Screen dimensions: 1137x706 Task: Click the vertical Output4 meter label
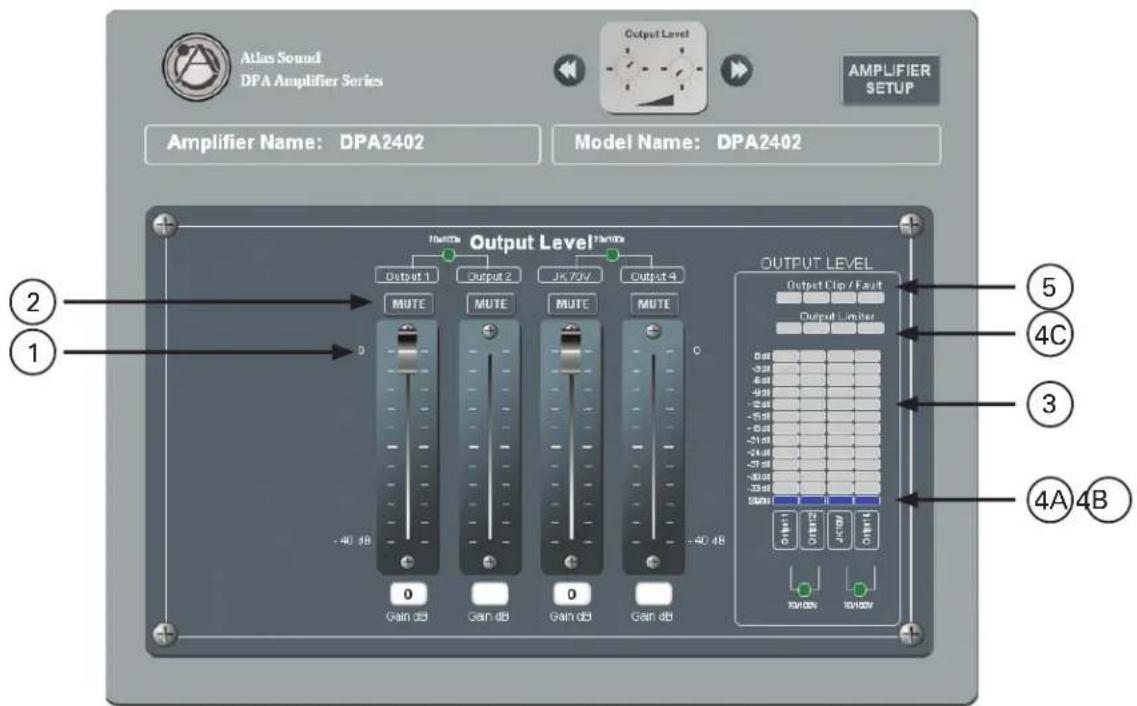coord(867,530)
